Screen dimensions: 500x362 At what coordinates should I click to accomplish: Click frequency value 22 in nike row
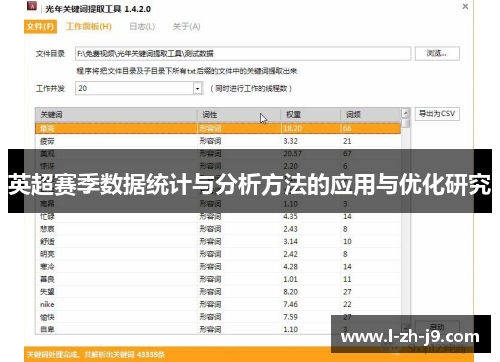pyautogui.click(x=347, y=304)
